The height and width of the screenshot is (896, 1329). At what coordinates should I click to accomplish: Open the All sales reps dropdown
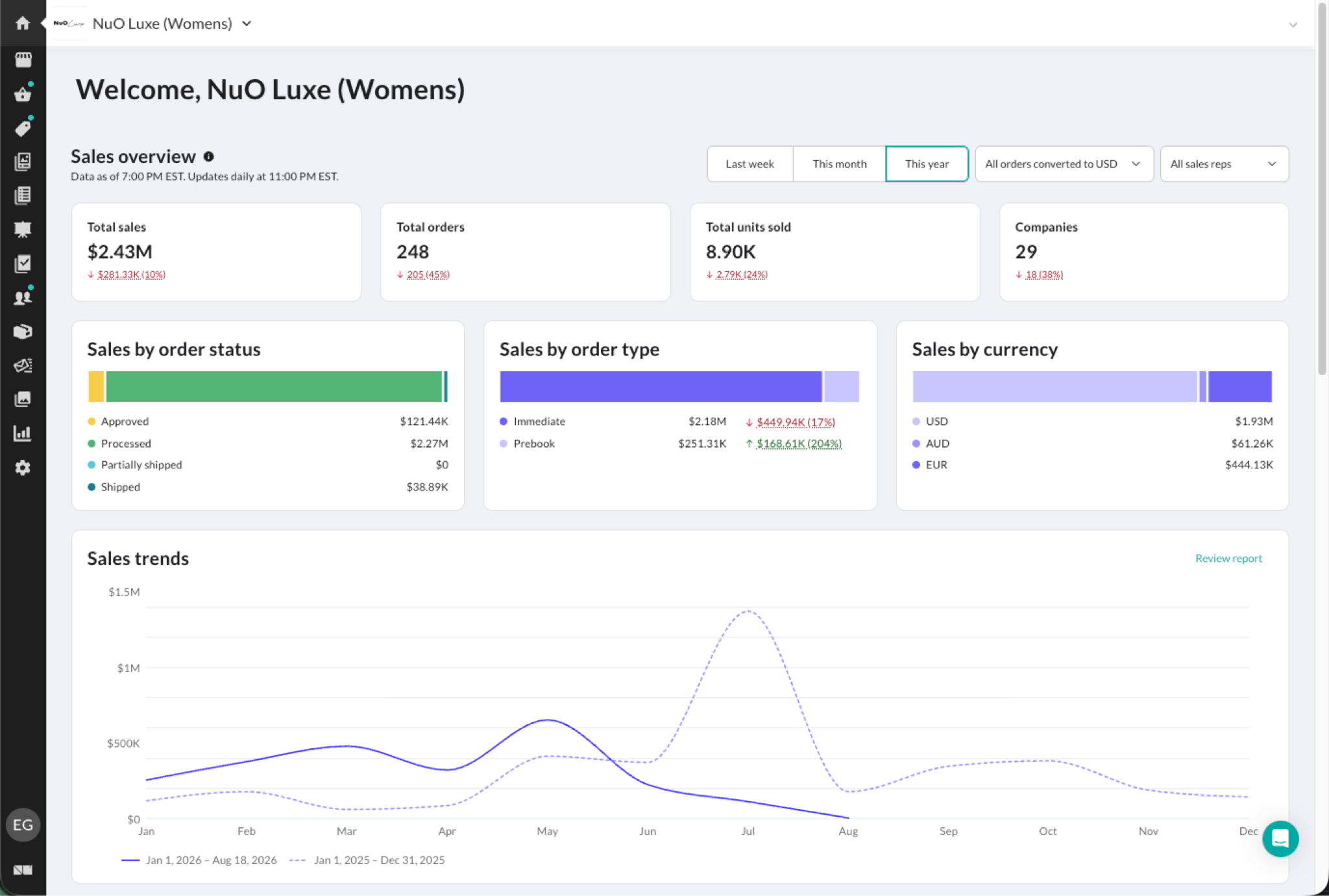[1224, 164]
